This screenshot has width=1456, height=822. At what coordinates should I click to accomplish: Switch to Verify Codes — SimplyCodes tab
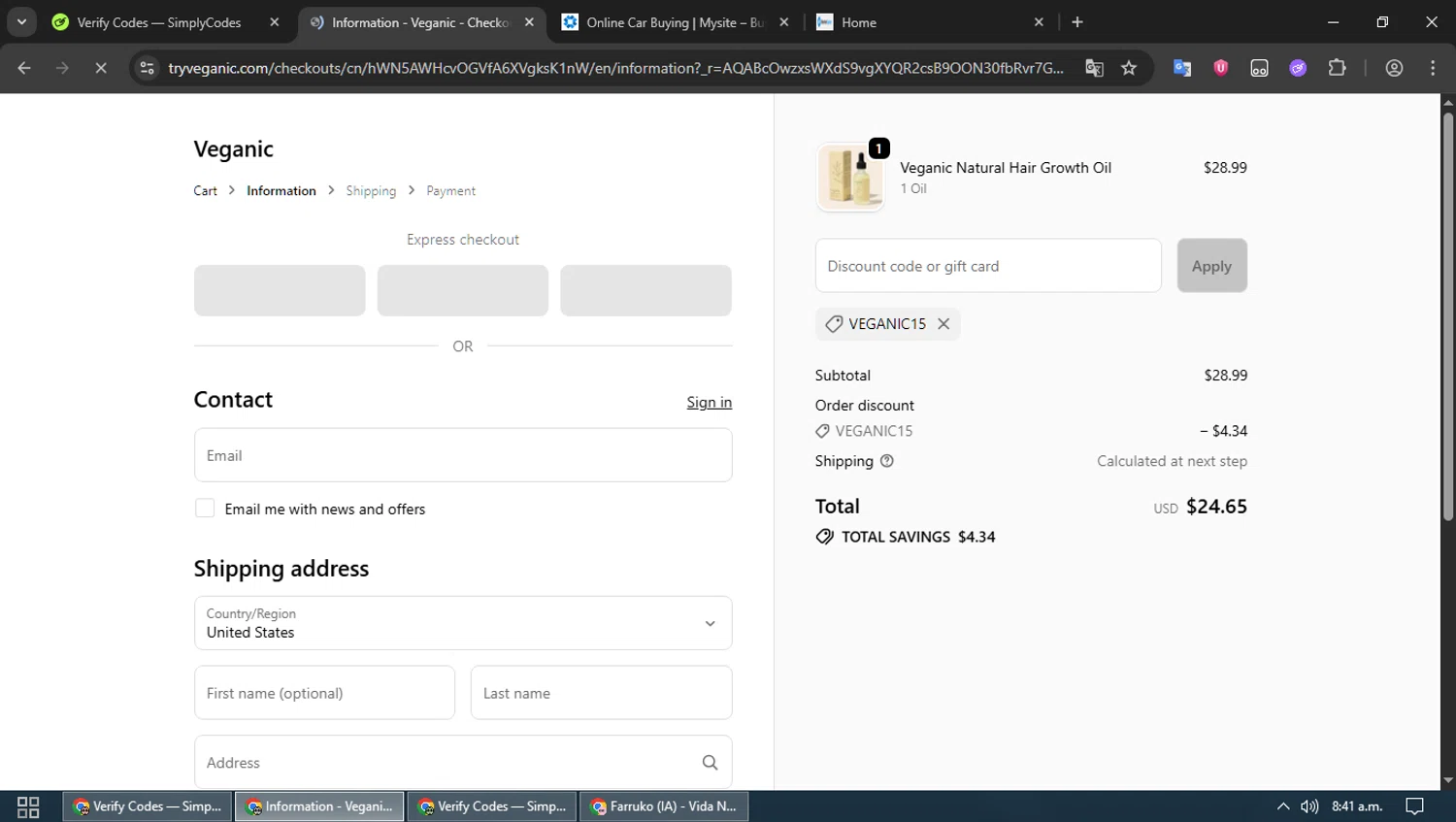click(159, 22)
